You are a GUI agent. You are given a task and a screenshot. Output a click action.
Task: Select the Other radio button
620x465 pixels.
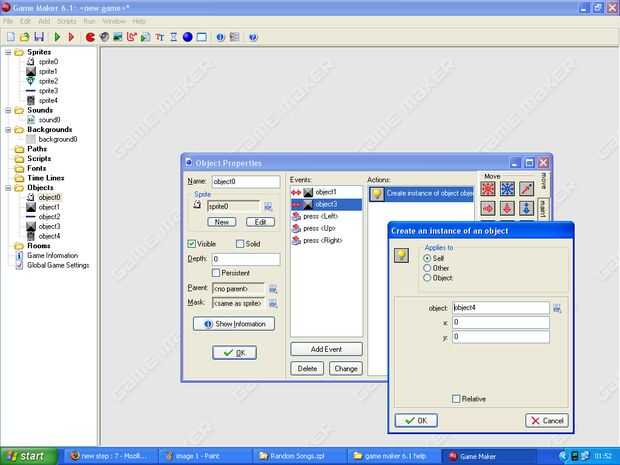coord(427,268)
